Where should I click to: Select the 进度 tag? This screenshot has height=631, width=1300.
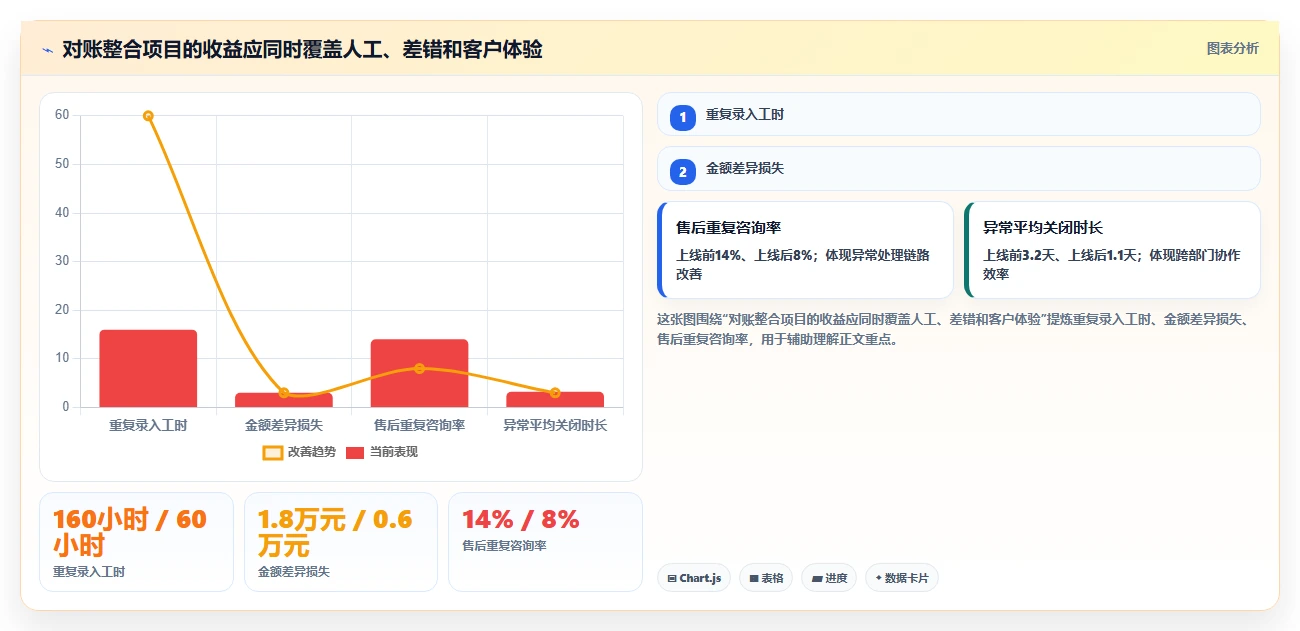[x=829, y=578]
